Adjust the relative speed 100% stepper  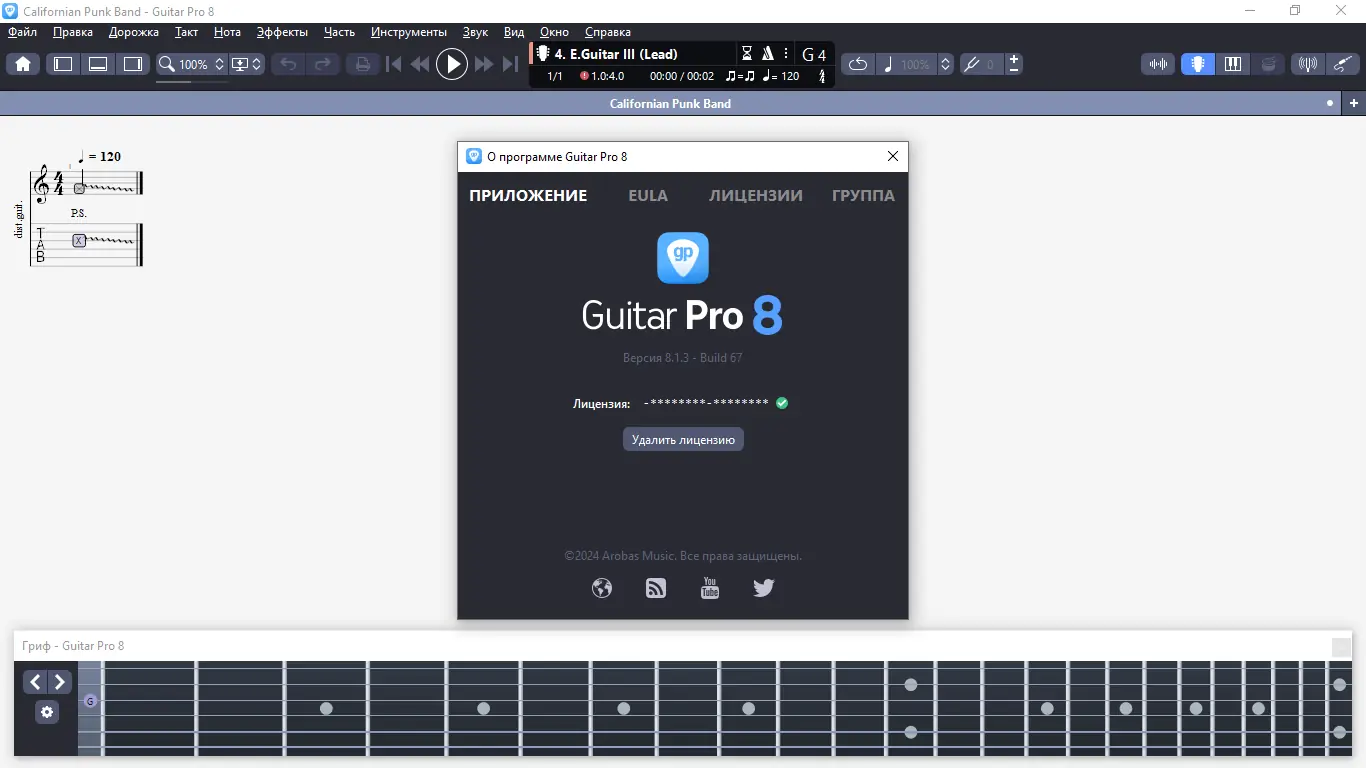tap(945, 64)
